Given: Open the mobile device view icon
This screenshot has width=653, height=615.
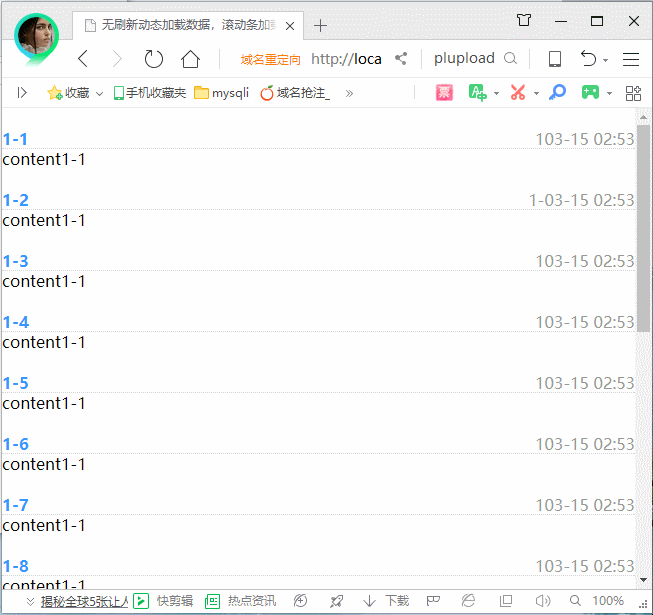Looking at the screenshot, I should pos(555,59).
